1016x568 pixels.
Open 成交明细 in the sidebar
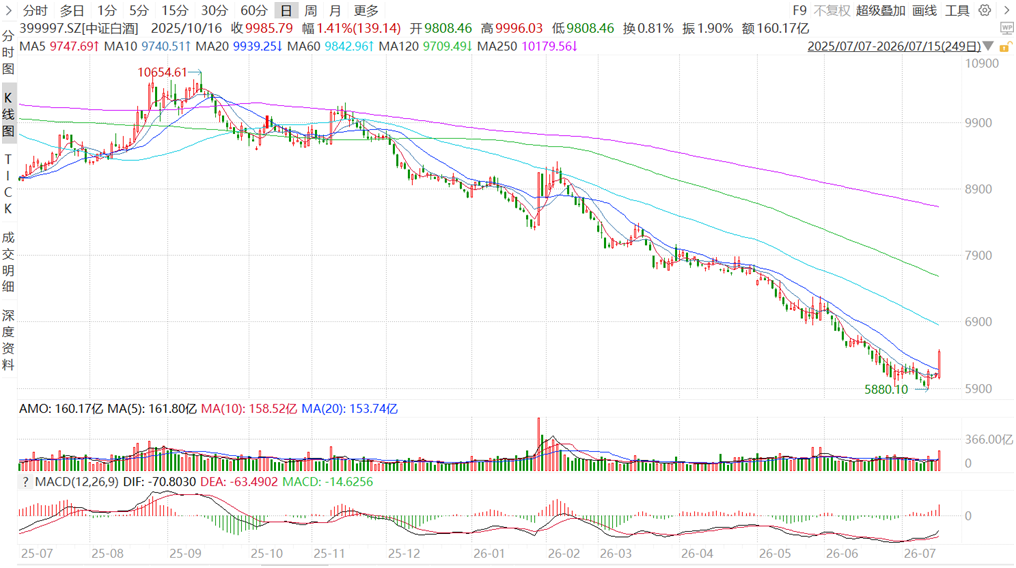8,262
